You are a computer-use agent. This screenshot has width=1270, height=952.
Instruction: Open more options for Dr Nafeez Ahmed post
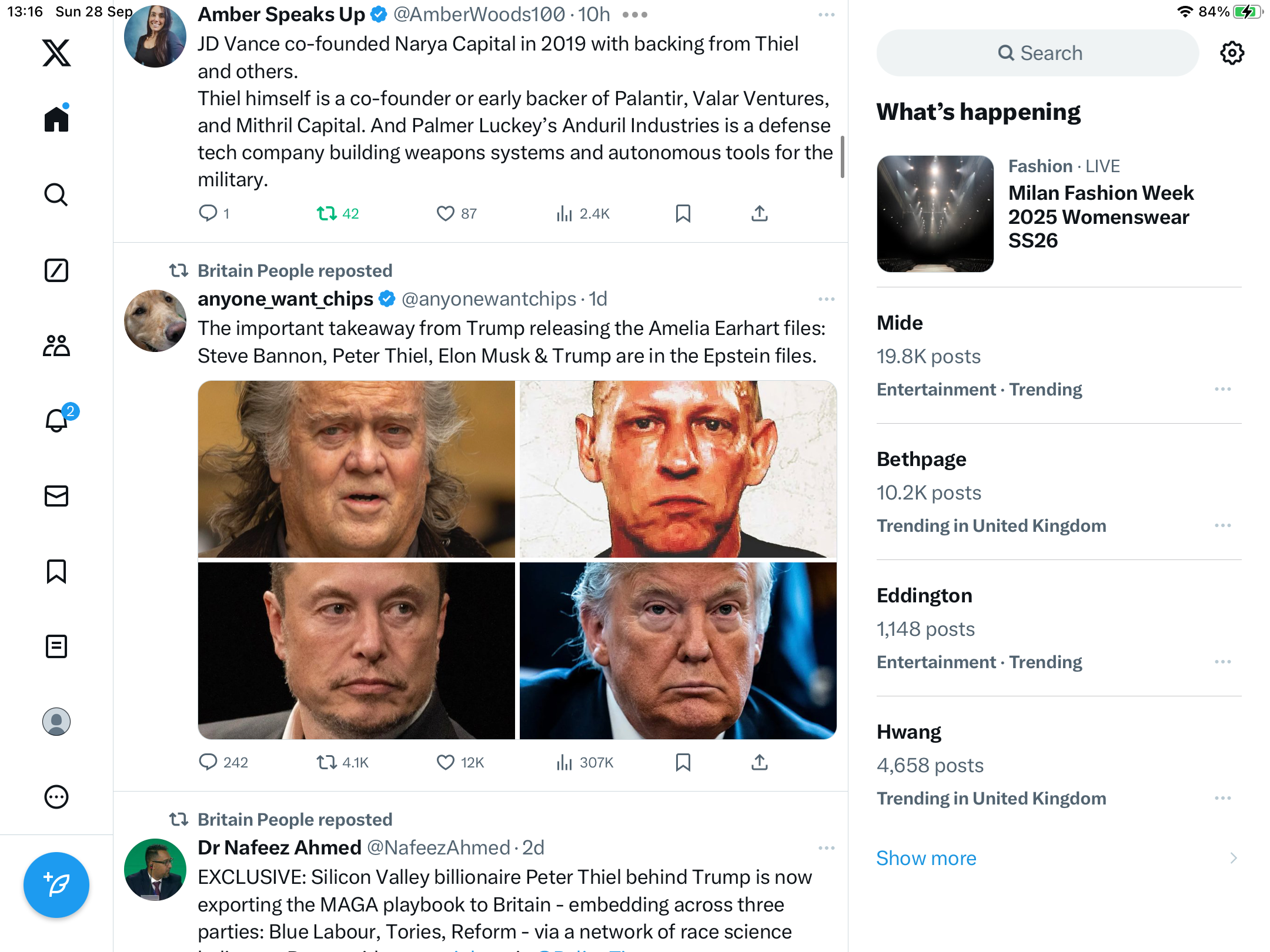coord(826,848)
